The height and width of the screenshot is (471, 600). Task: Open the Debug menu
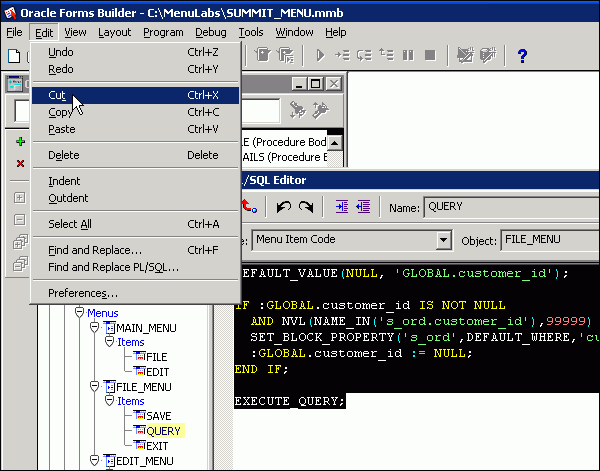click(x=210, y=33)
